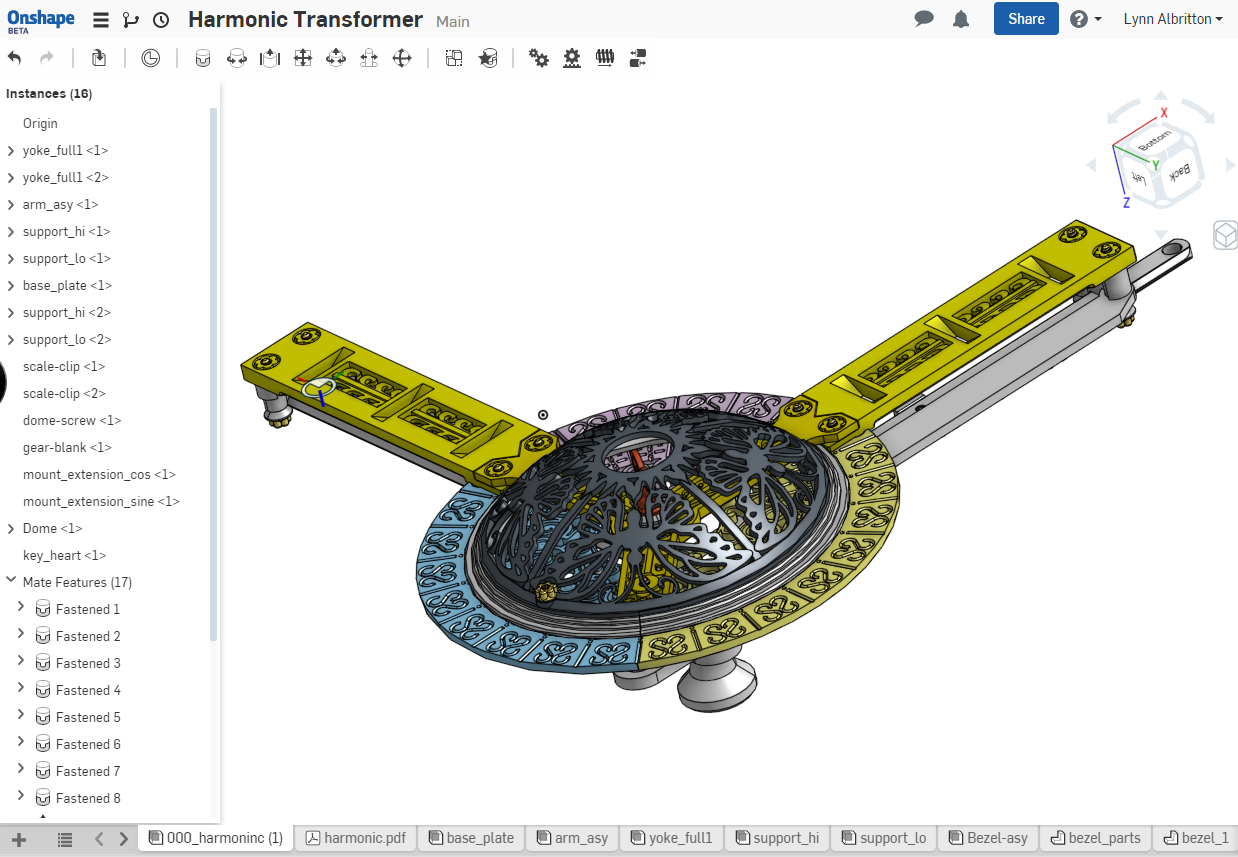The width and height of the screenshot is (1238, 857).
Task: Open the comments speech bubble icon
Action: (x=924, y=18)
